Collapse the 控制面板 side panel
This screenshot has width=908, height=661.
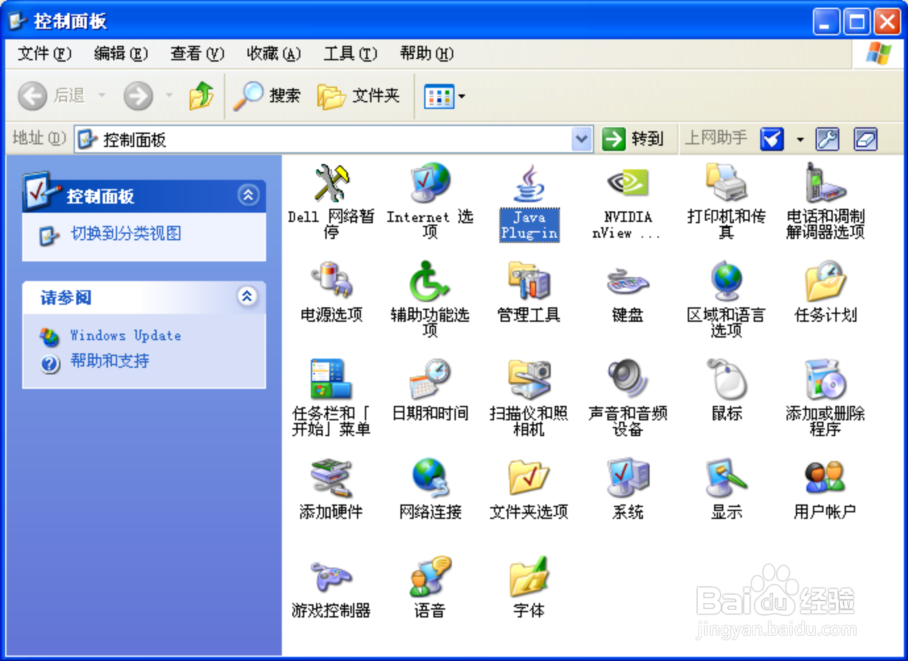(x=248, y=195)
